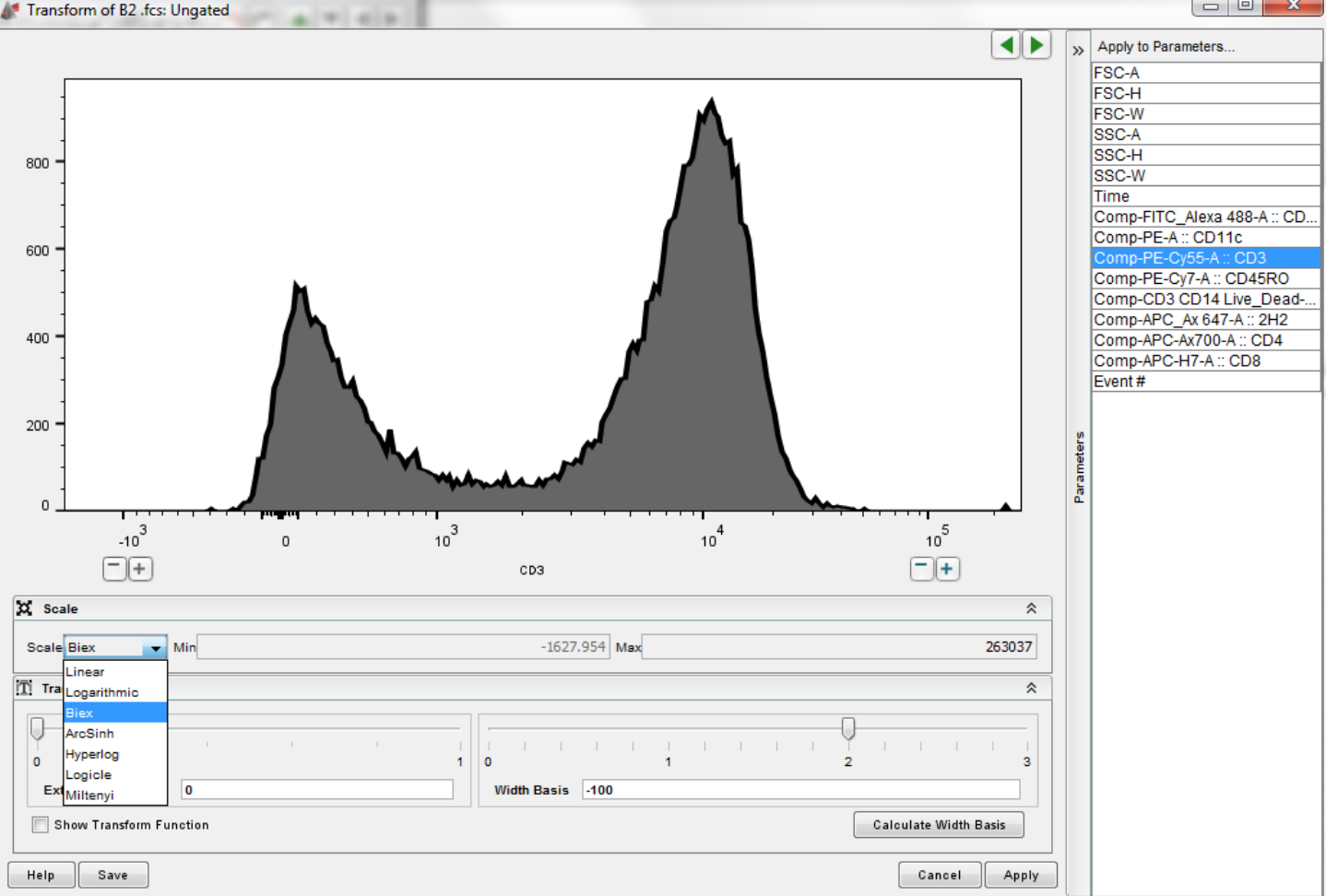Select Comp-APC-Ax700-A :: CD4 parameter
The image size is (1326, 896).
(x=1205, y=340)
